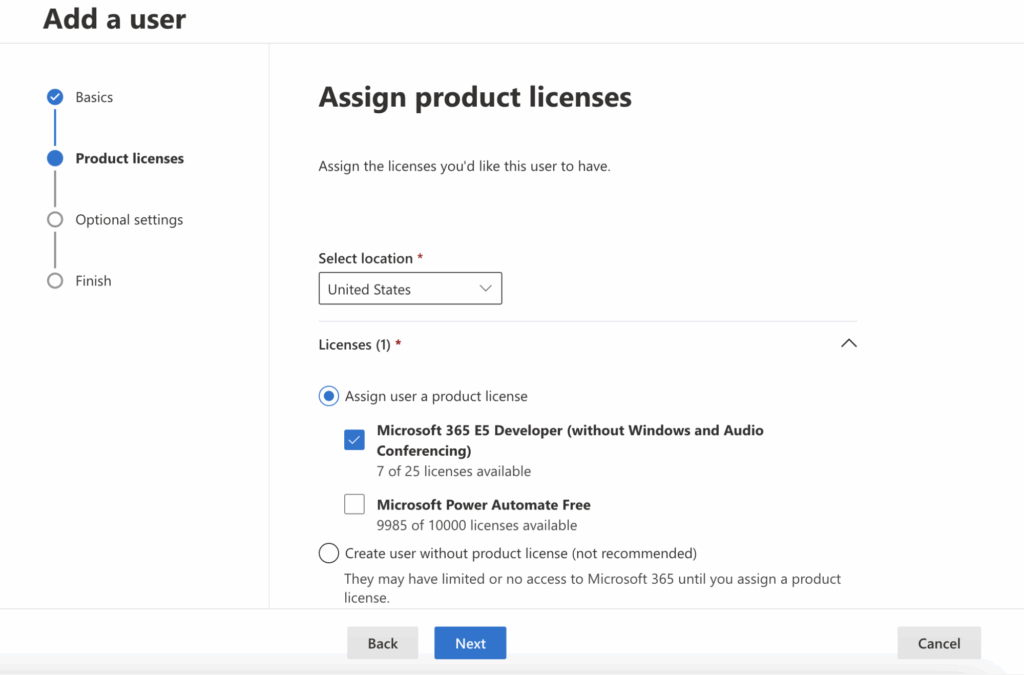Select Assign user a product license option
The width and height of the screenshot is (1024, 675).
pos(328,396)
